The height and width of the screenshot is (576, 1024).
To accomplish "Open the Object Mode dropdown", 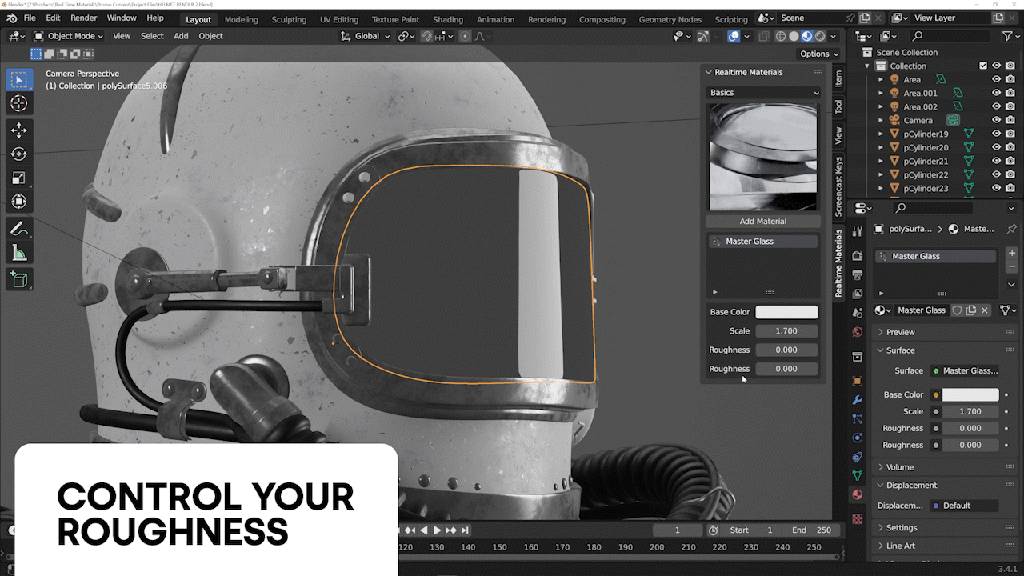I will coord(70,36).
